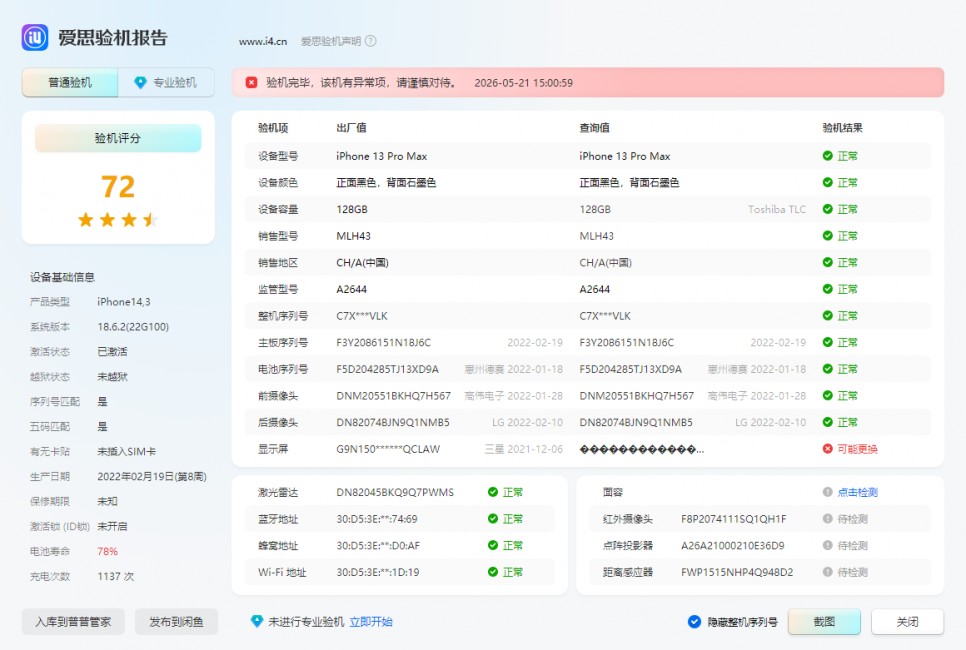Screen dimensions: 966x650
Task: Click the green check icon for 设备颜色 row
Action: point(827,182)
